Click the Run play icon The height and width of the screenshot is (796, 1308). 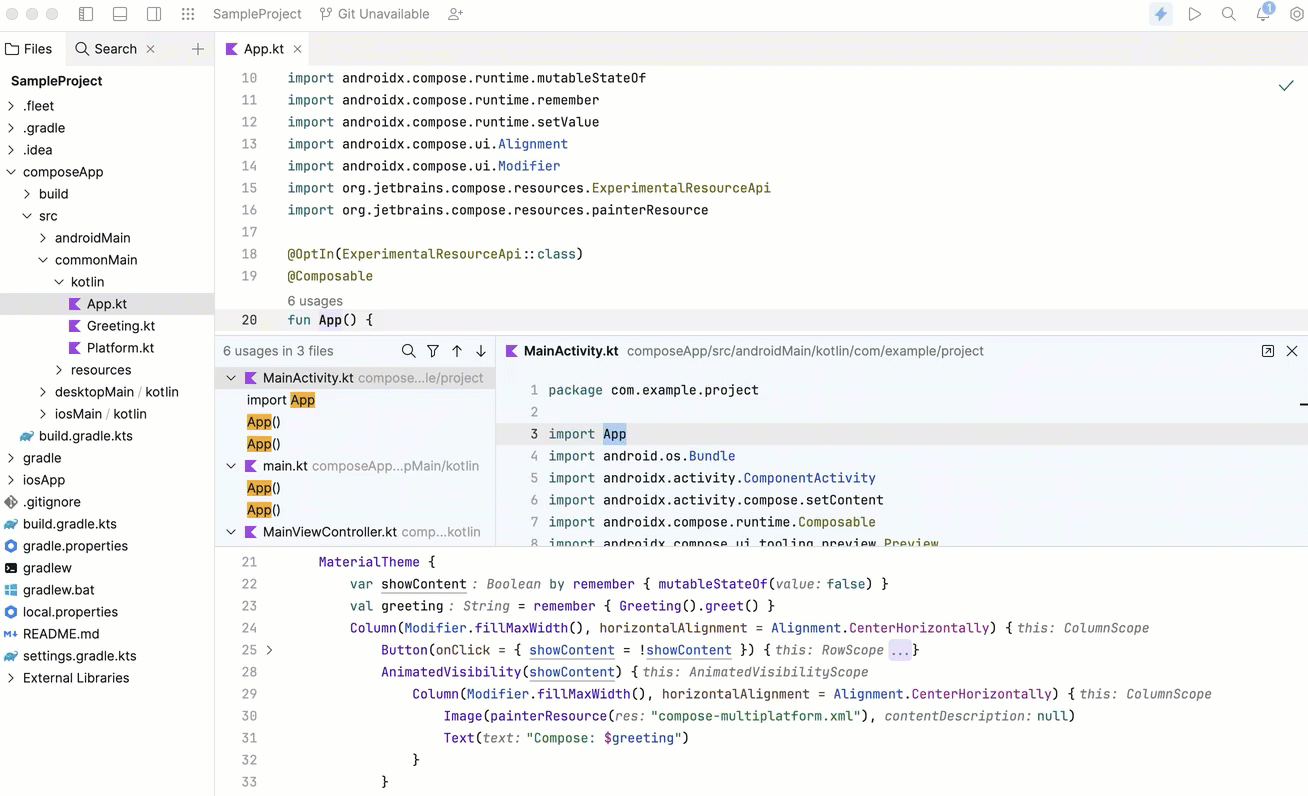tap(1195, 14)
